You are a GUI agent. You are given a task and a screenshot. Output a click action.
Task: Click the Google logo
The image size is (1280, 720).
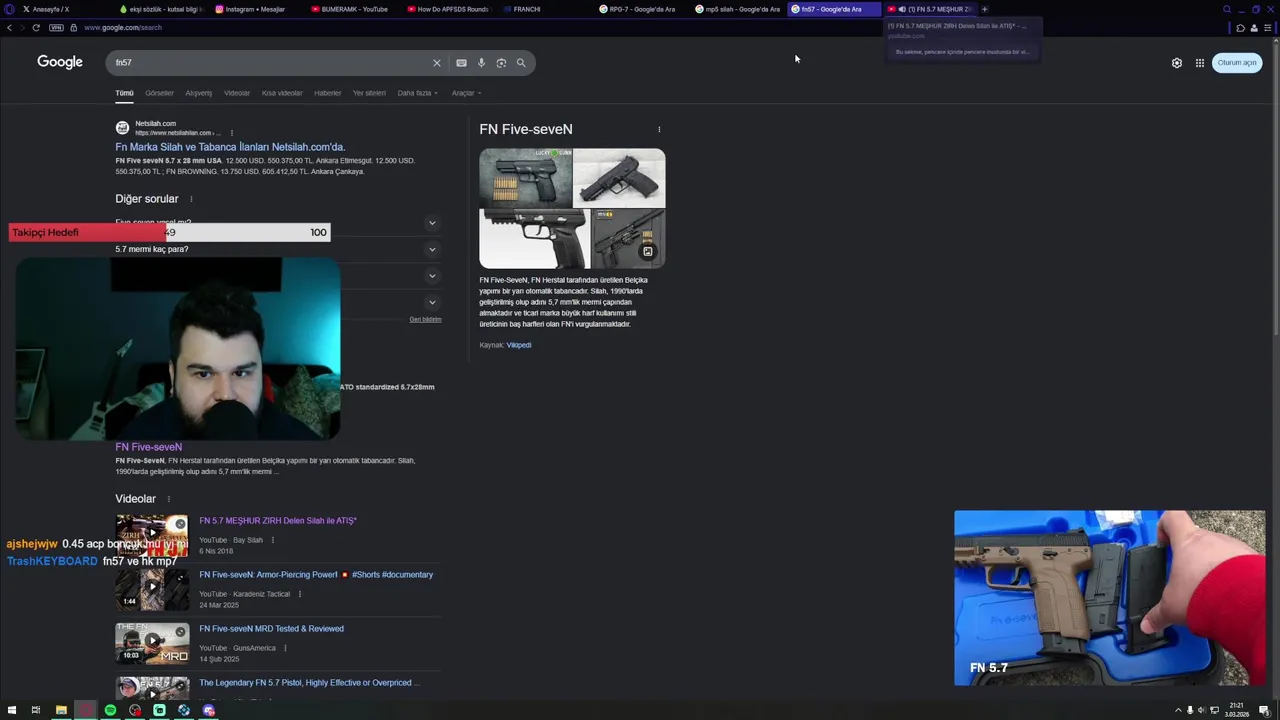(60, 62)
